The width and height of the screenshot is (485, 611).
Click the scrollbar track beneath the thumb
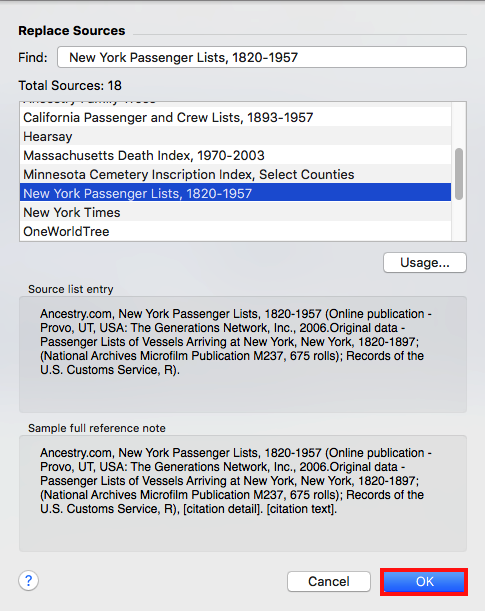pos(459,220)
